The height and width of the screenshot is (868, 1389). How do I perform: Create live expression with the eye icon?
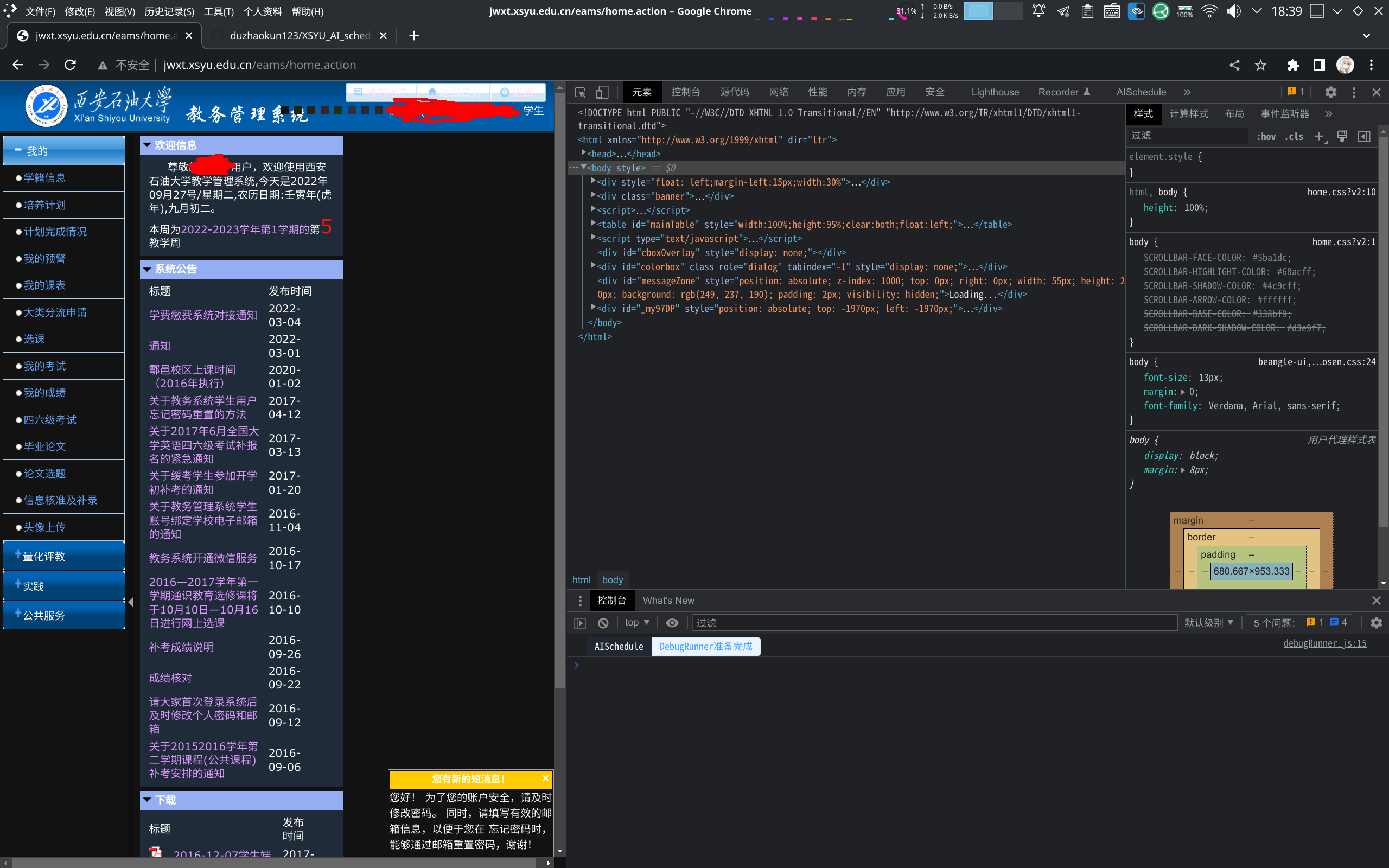click(x=672, y=623)
